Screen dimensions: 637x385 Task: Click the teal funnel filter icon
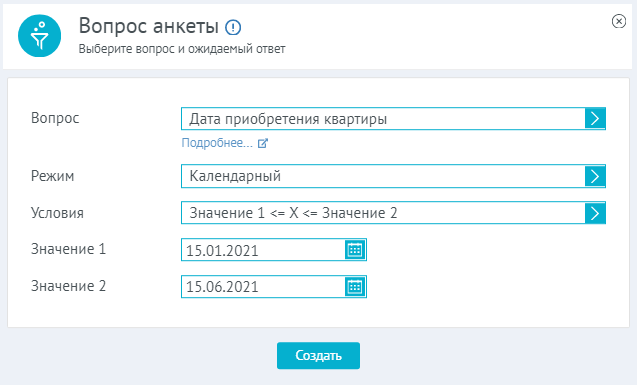click(39, 36)
